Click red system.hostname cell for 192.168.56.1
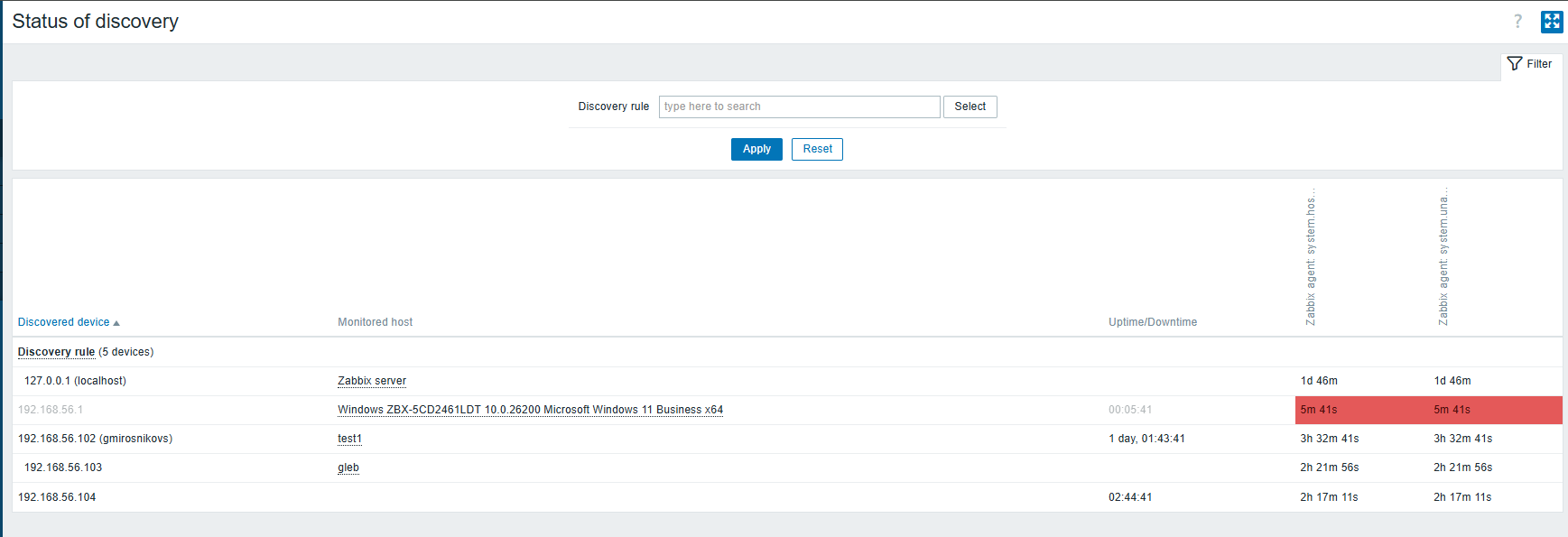The width and height of the screenshot is (1568, 537). click(x=1360, y=410)
